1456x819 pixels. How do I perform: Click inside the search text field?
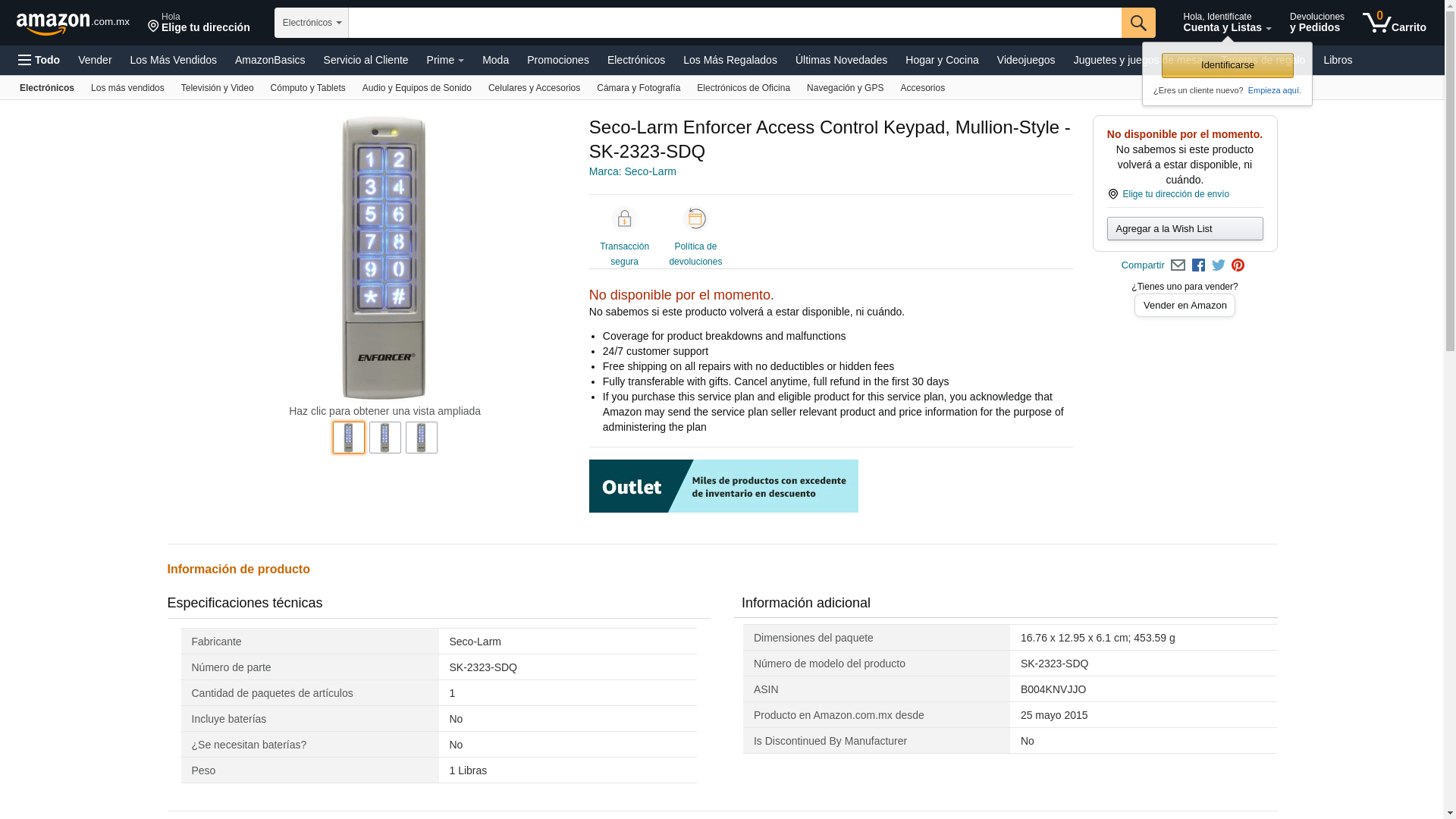(x=734, y=23)
